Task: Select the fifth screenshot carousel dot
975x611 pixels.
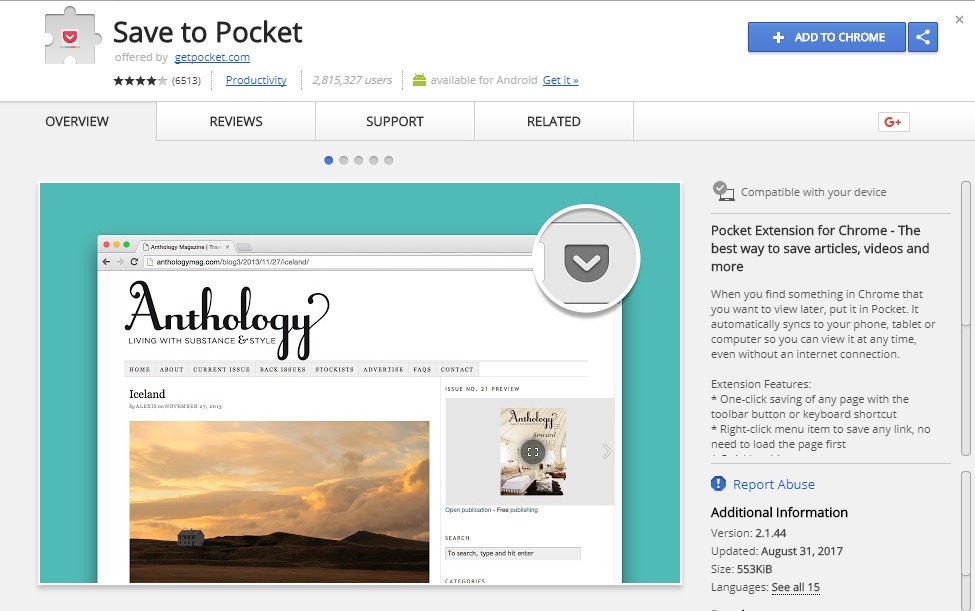Action: pos(388,160)
